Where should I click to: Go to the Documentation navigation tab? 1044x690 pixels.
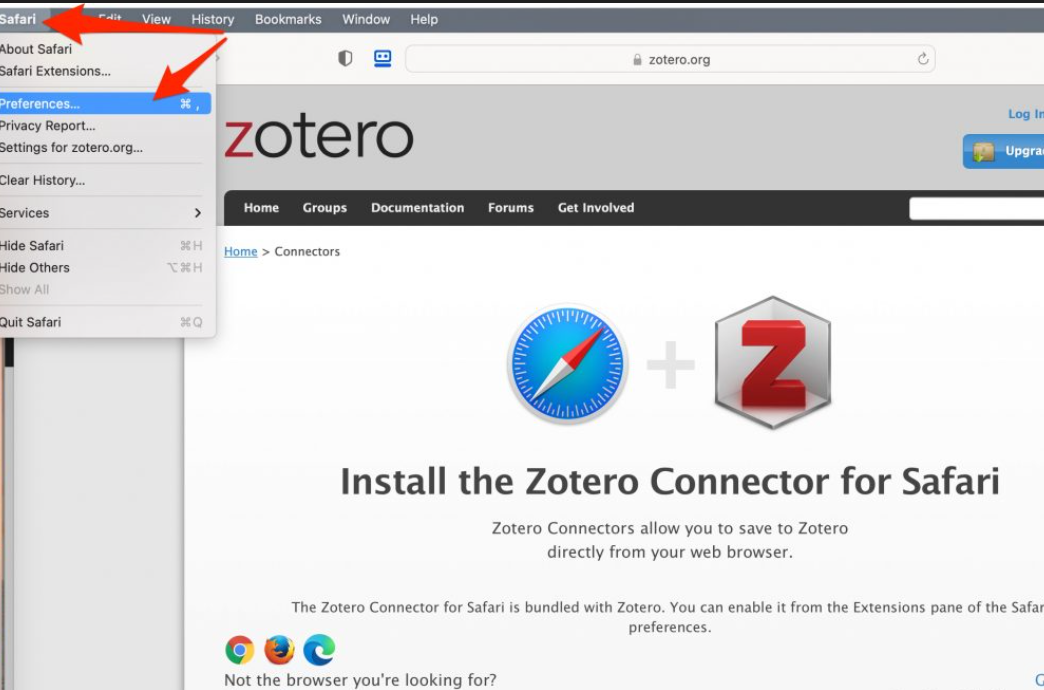417,208
